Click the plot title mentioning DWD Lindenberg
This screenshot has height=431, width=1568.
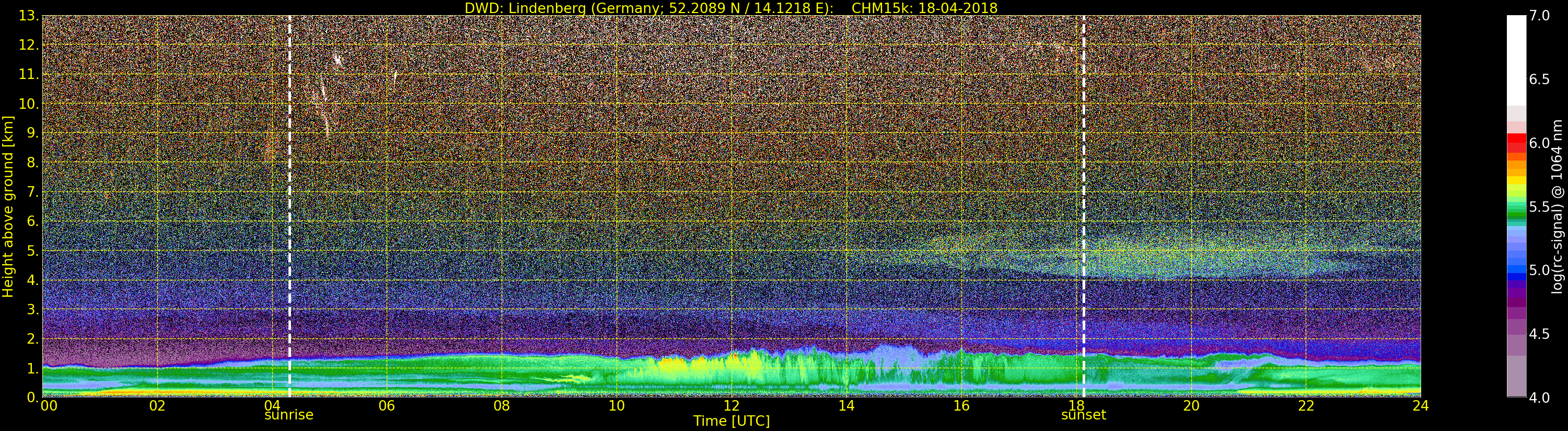click(x=731, y=8)
